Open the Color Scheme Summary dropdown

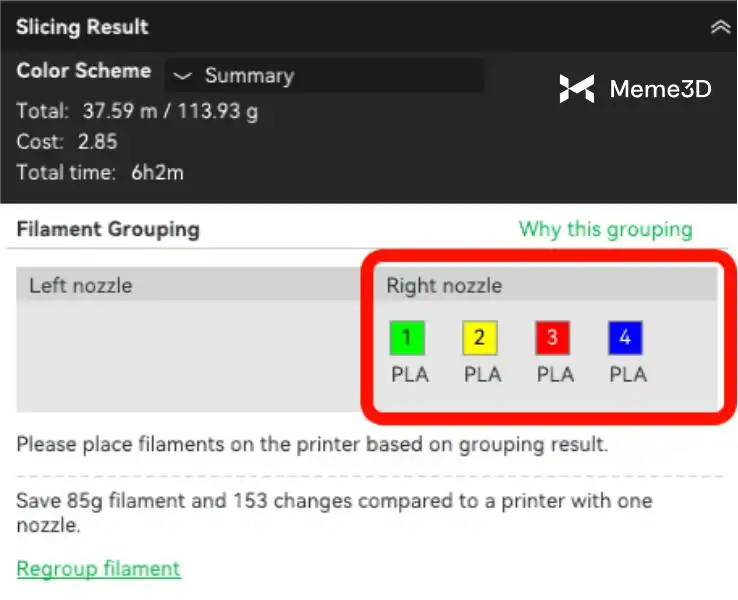324,76
